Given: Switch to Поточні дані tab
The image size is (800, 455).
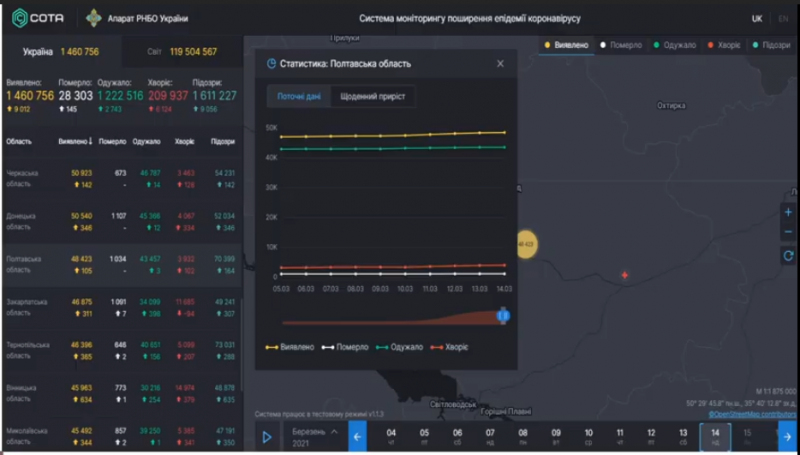Looking at the screenshot, I should (x=299, y=96).
